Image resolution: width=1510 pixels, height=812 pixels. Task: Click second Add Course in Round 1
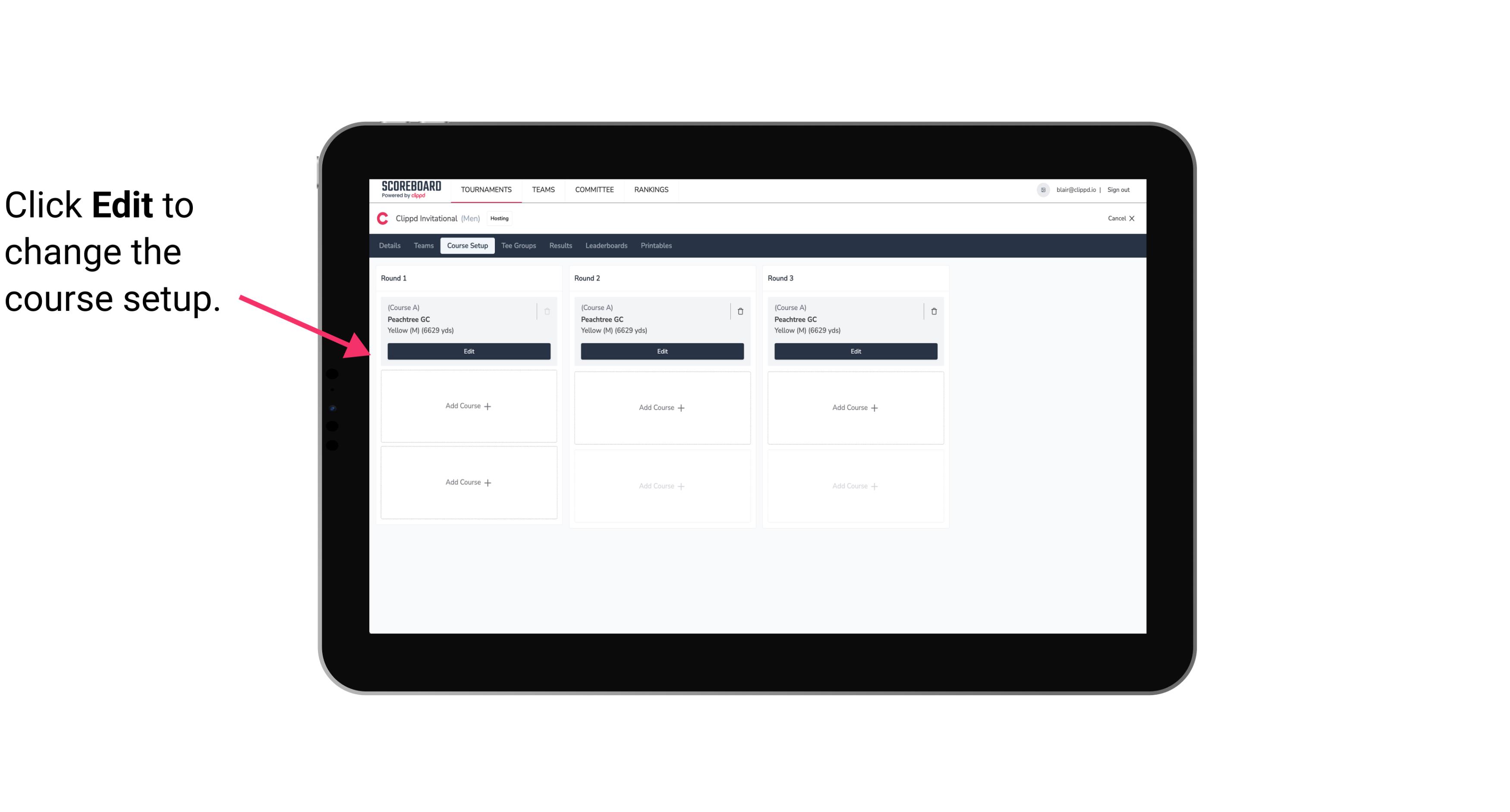468,482
